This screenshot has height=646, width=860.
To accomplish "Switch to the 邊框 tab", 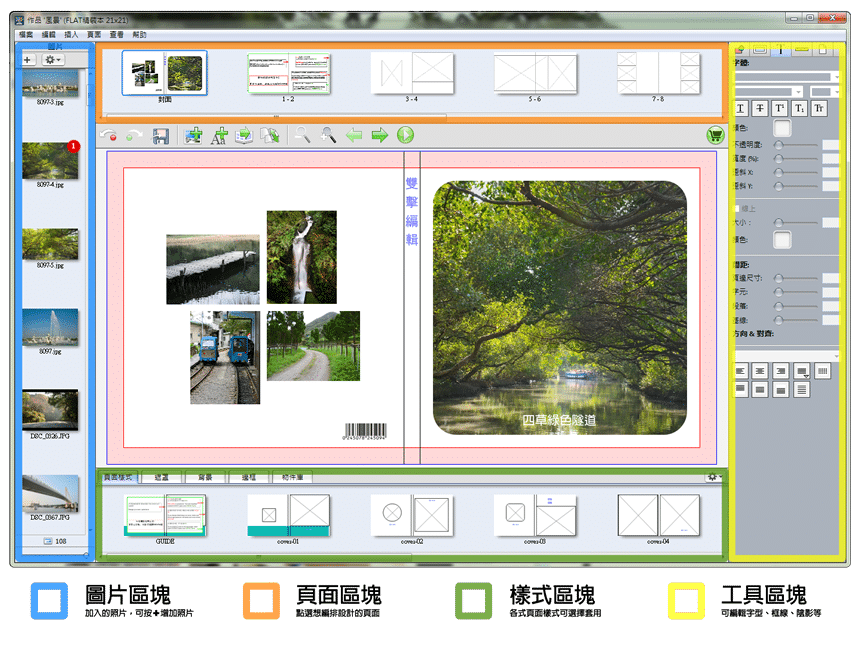I will pyautogui.click(x=249, y=477).
